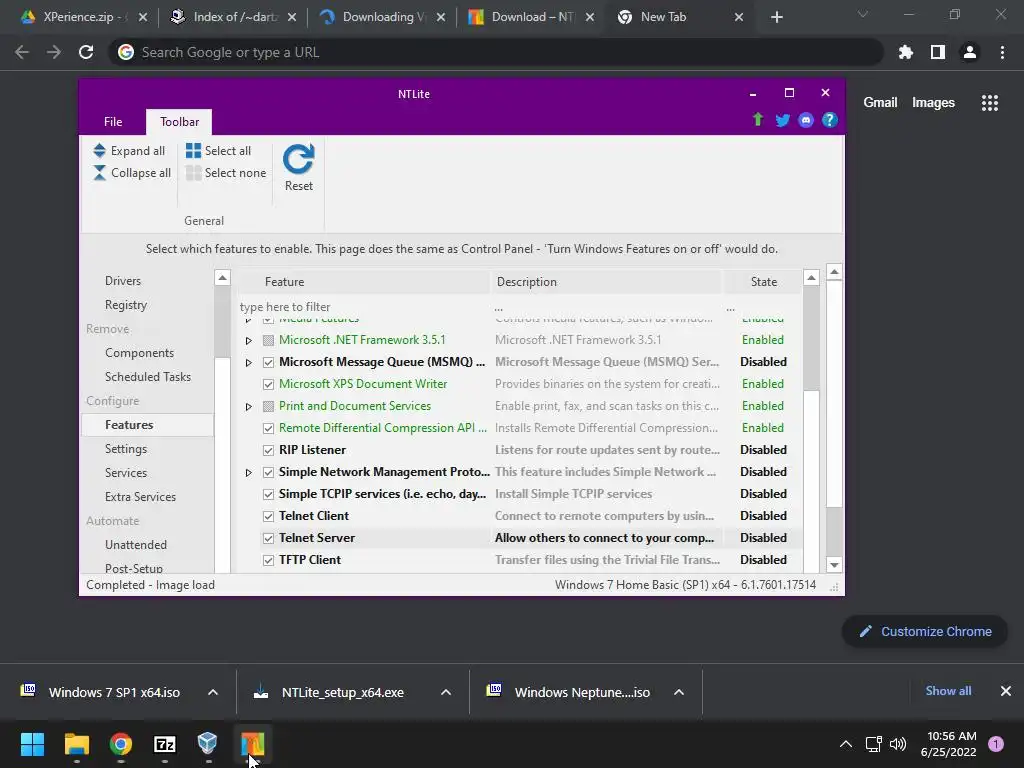Toggle Chrome side panel icon
Viewport: 1024px width, 768px height.
(938, 52)
